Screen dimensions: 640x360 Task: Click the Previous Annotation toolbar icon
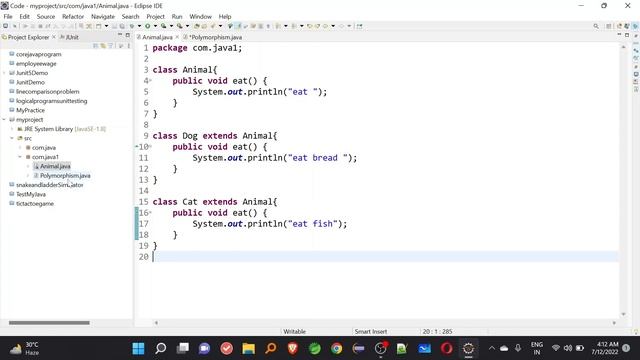coord(294,26)
